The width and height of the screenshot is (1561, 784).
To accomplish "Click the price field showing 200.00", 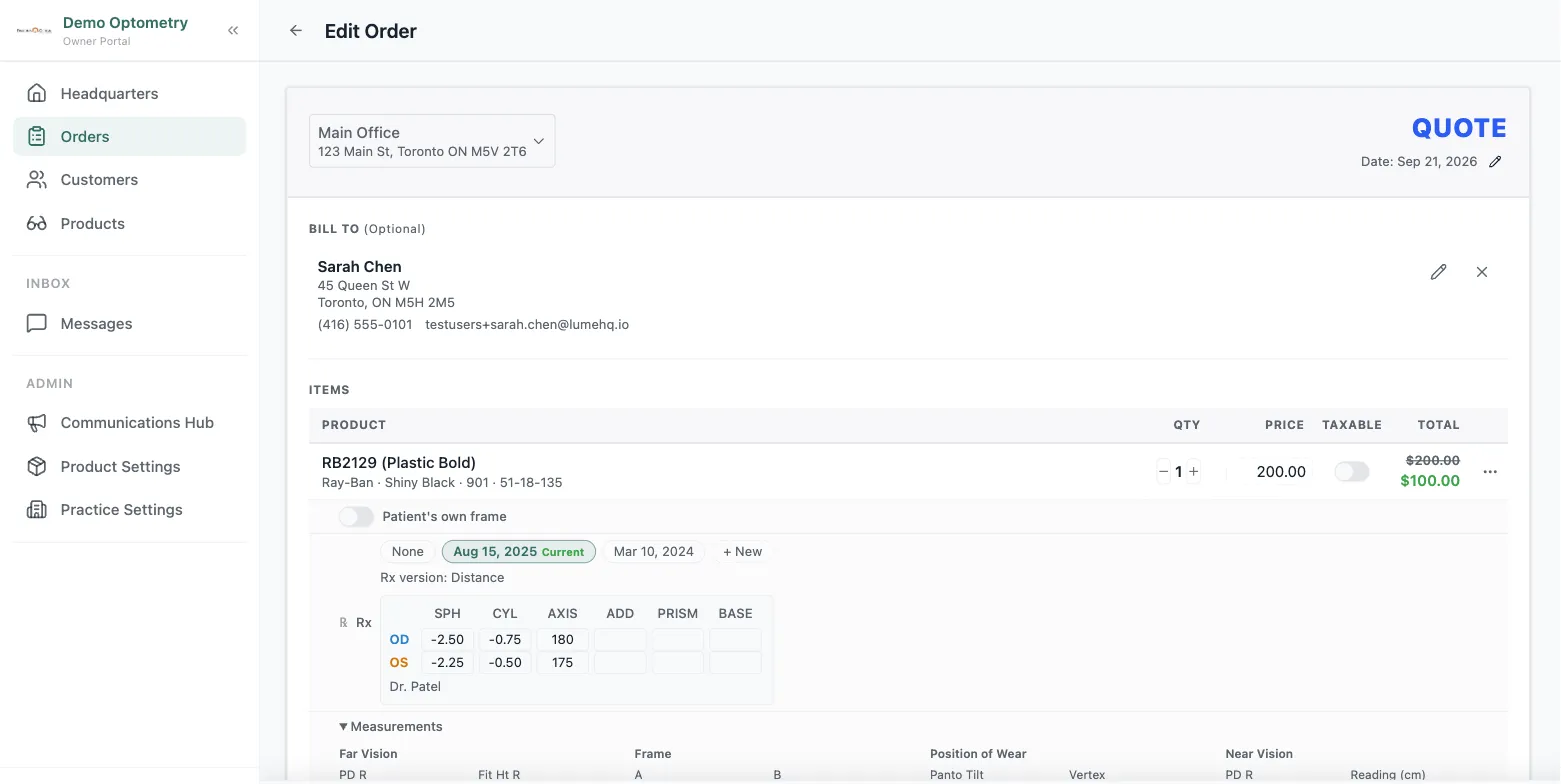I will (1276, 472).
